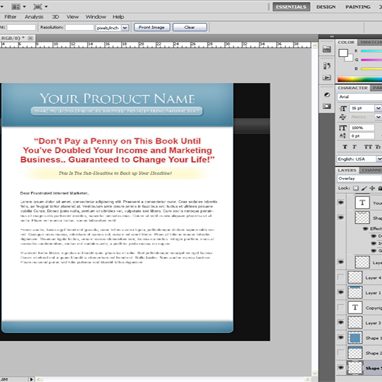This screenshot has width=382, height=382.
Task: Toggle Effects visibility eye under the shape layer
Action: (366, 229)
